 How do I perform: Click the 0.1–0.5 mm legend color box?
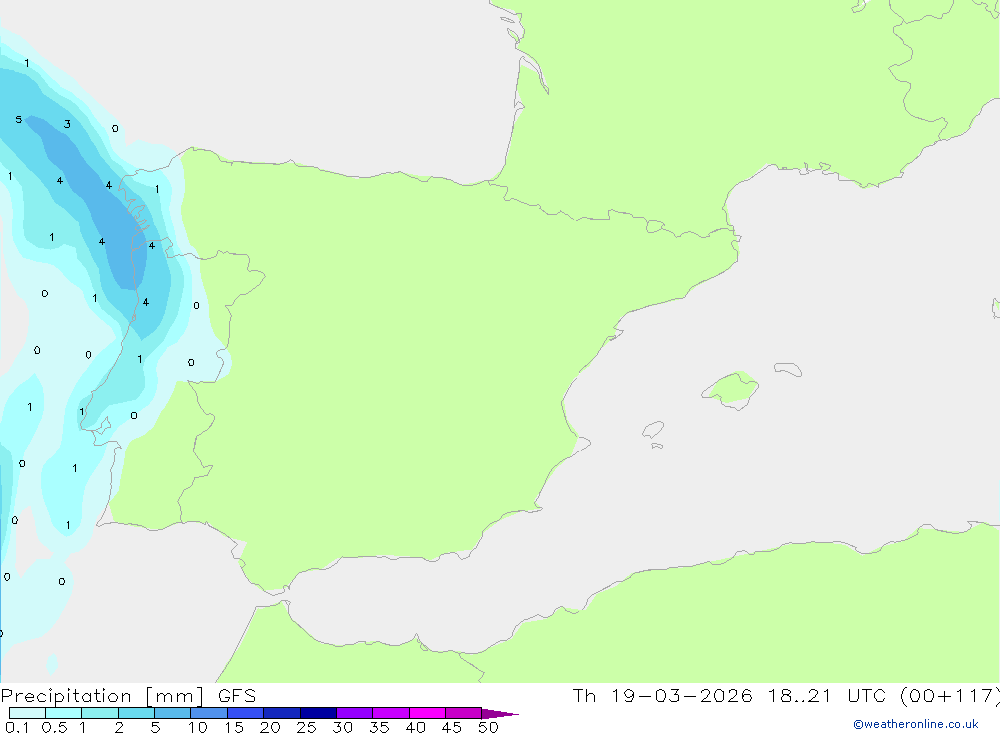click(27, 713)
